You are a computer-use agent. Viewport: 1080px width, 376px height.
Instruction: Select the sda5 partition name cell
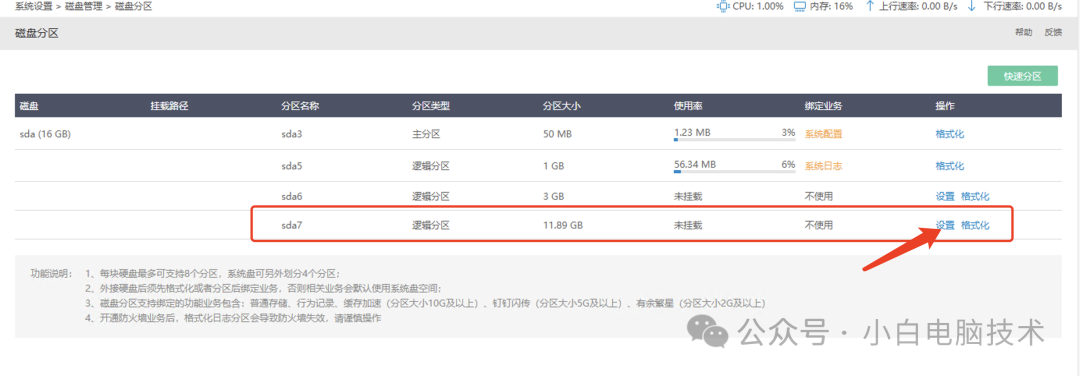pos(292,166)
